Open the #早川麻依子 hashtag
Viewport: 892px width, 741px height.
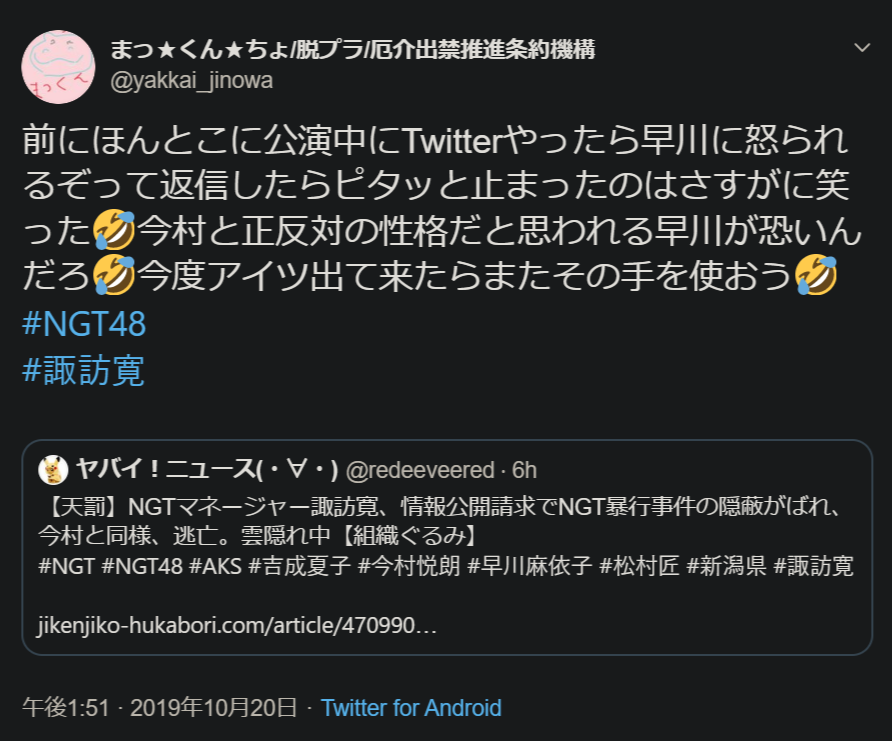[x=530, y=566]
